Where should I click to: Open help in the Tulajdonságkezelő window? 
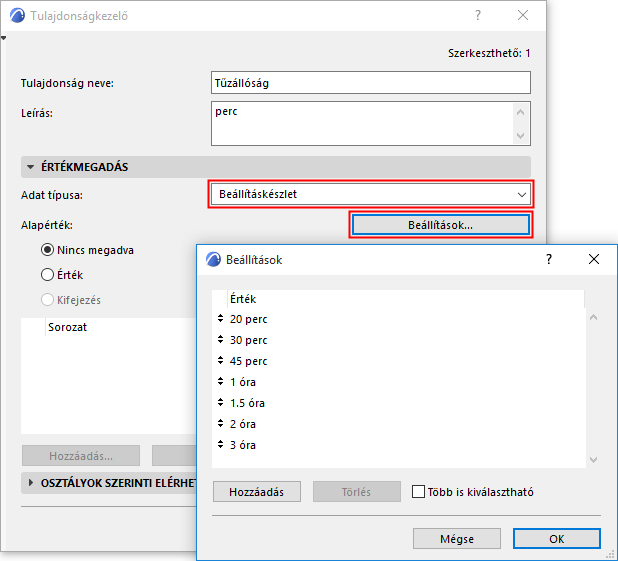tap(478, 15)
